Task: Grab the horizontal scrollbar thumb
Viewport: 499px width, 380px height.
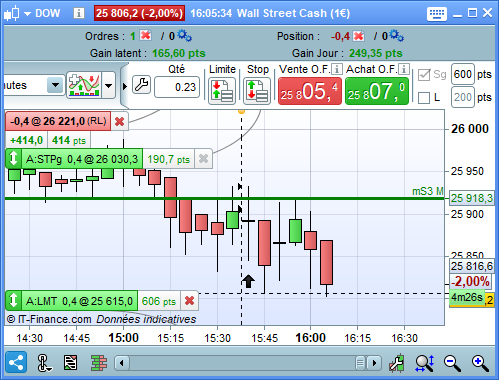Action: click(x=360, y=363)
